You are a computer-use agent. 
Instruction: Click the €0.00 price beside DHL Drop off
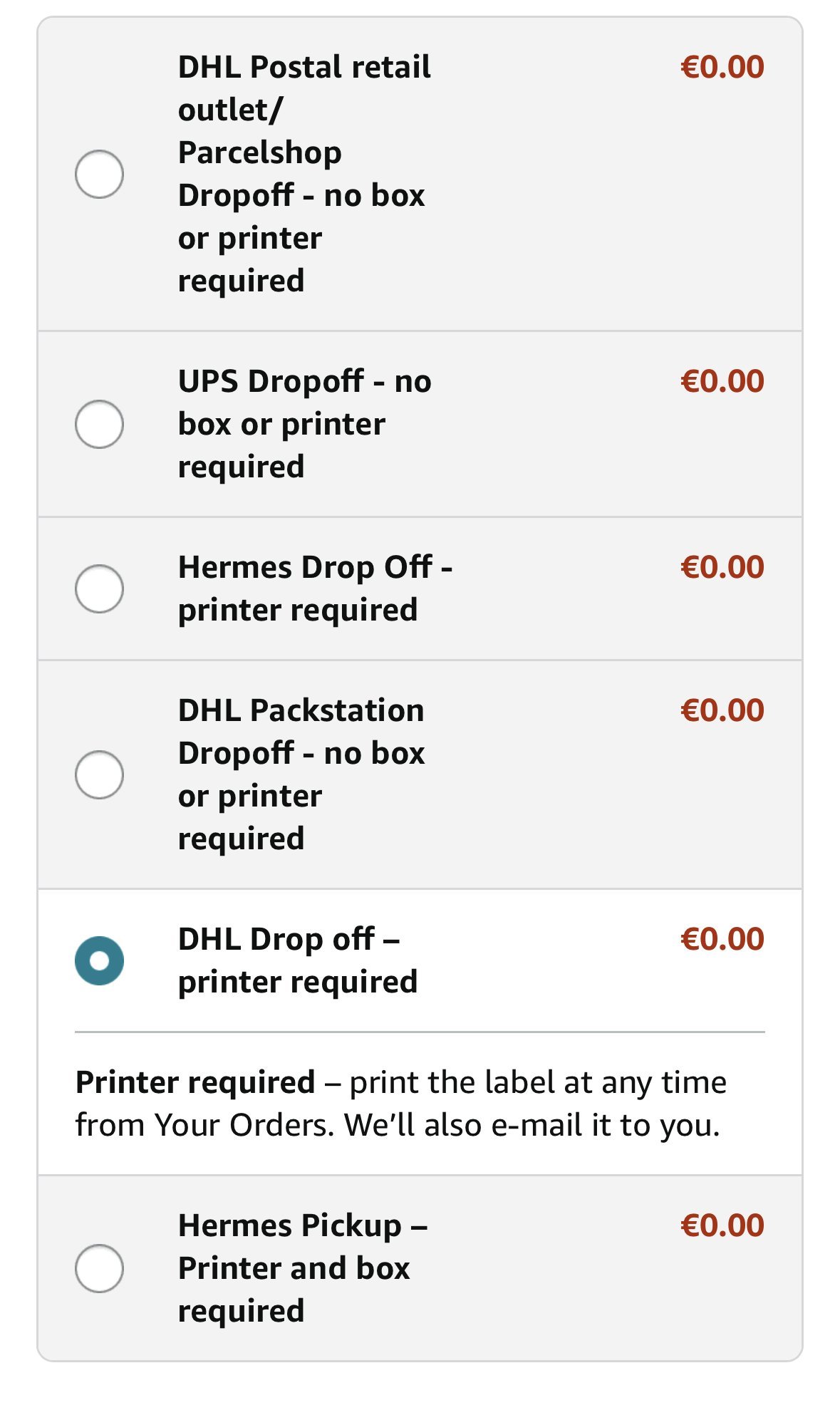click(722, 939)
